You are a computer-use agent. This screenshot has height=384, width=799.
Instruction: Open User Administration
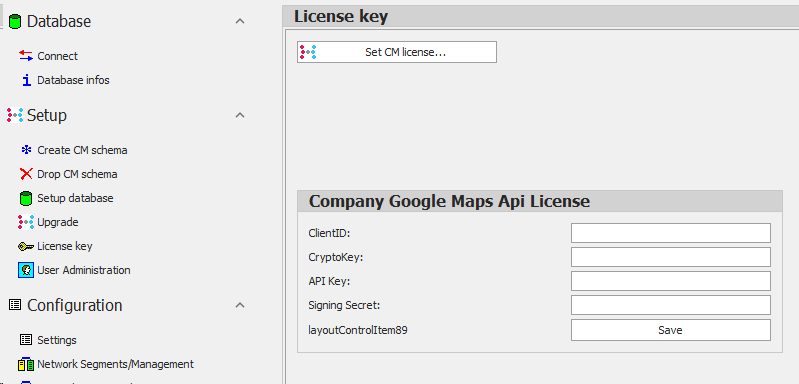coord(84,270)
